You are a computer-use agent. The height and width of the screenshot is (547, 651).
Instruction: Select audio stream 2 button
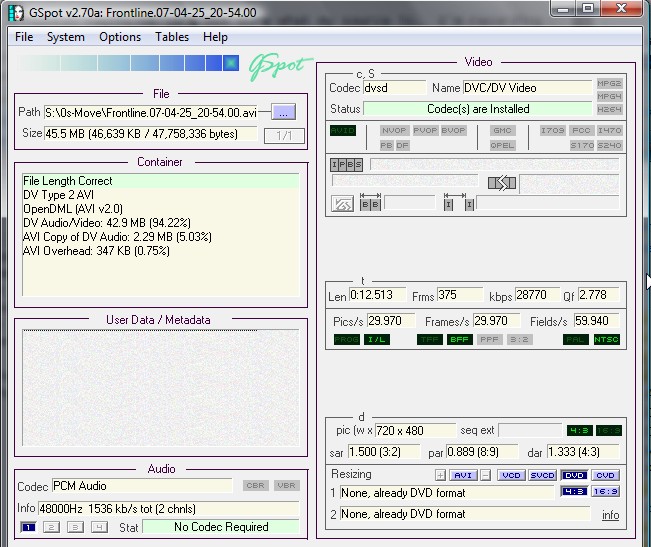click(x=51, y=527)
